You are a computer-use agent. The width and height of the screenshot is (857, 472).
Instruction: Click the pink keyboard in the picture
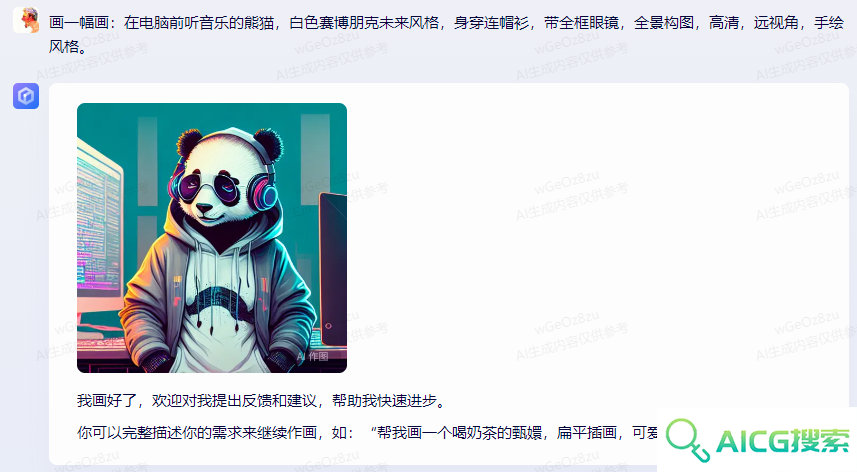(x=101, y=344)
